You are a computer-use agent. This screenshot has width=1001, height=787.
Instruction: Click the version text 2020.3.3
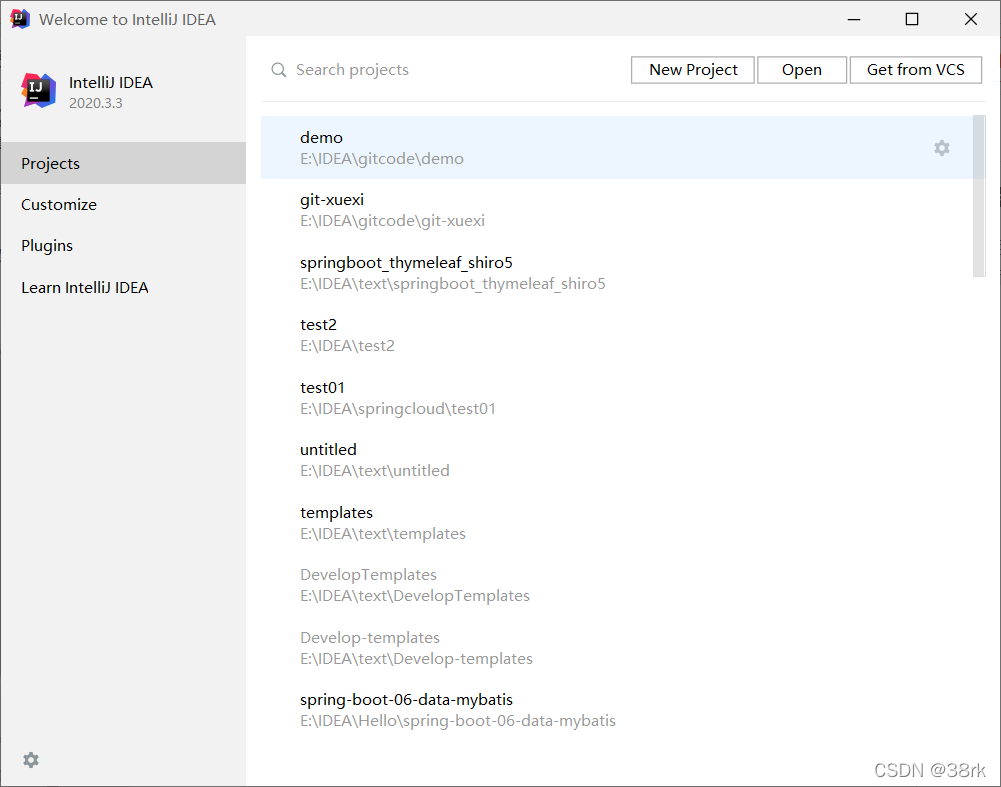[96, 103]
